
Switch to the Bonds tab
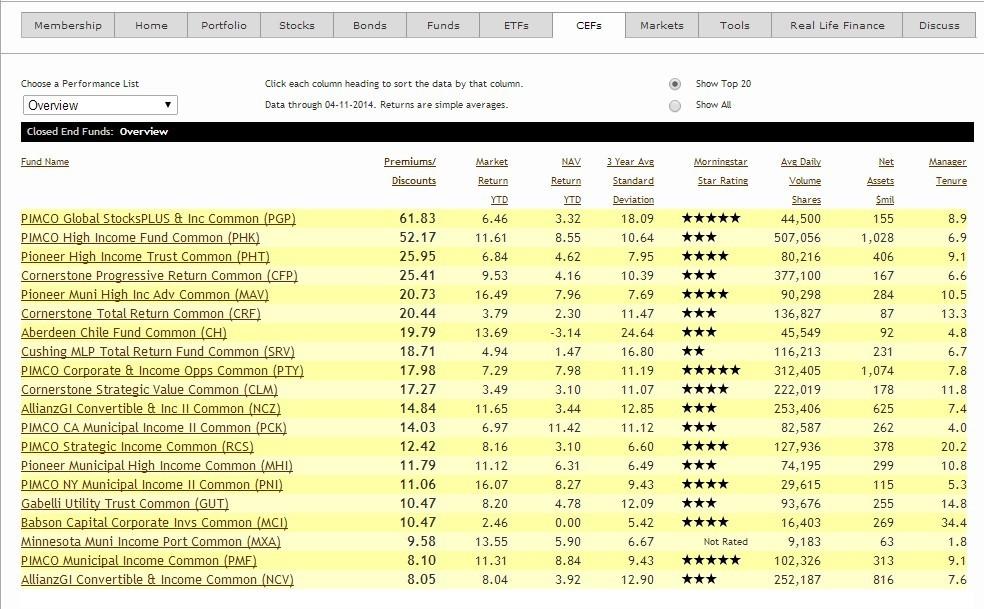370,26
